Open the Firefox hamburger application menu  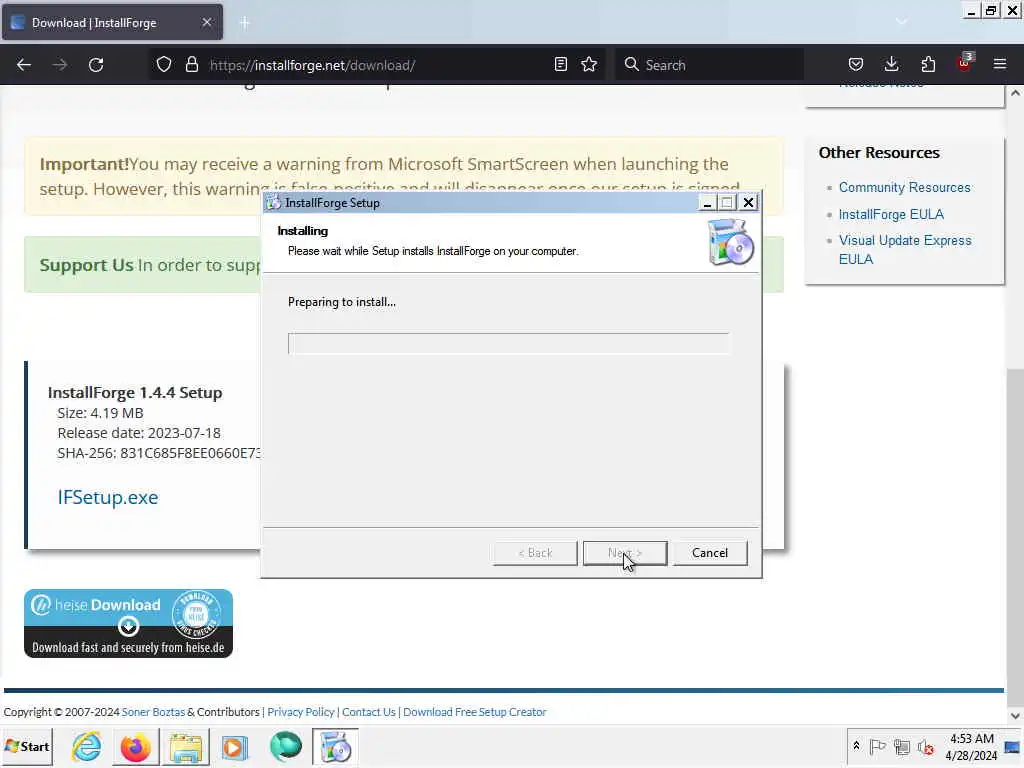tap(1000, 65)
